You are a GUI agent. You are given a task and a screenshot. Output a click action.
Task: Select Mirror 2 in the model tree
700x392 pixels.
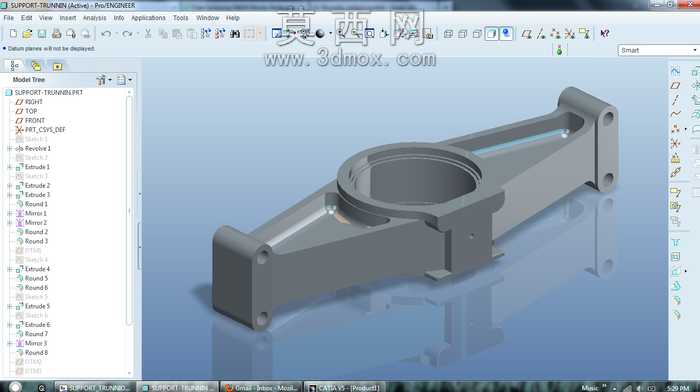31,222
